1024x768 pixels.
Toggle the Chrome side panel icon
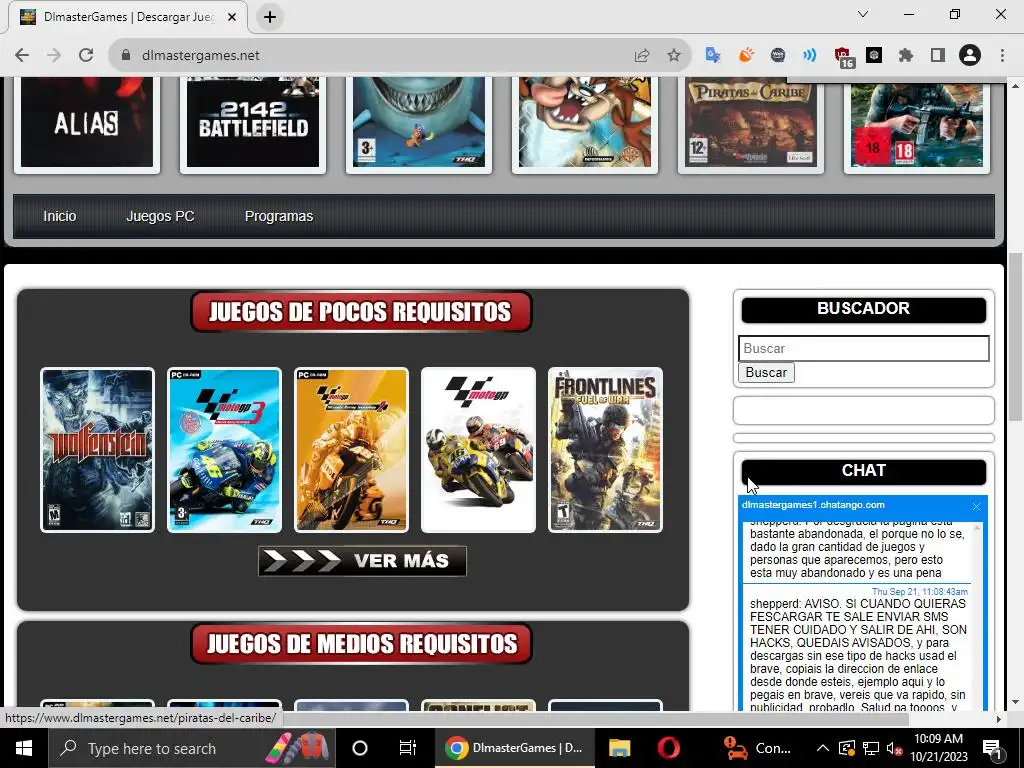(x=938, y=56)
